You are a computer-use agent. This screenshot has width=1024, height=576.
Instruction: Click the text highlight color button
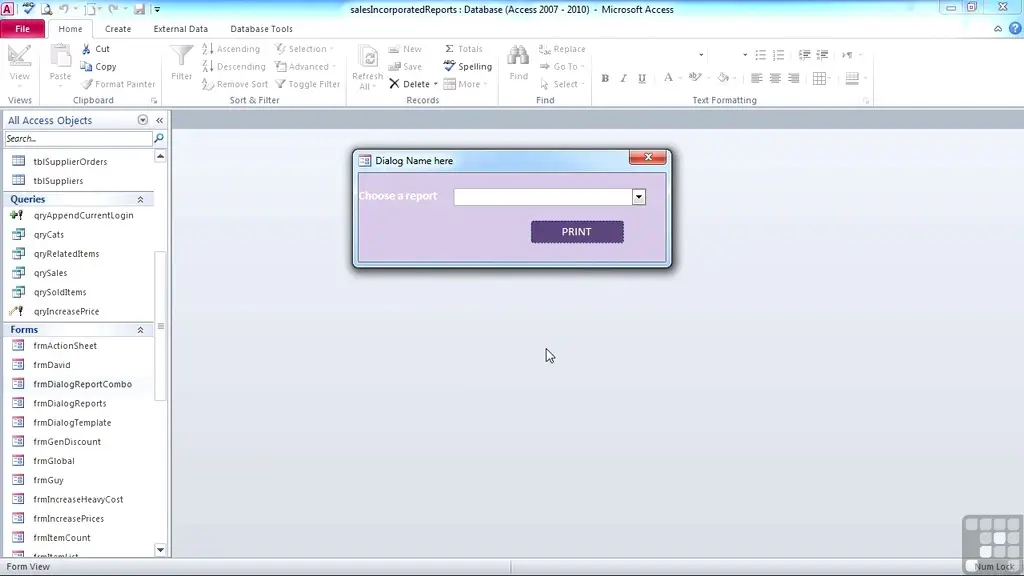[695, 78]
